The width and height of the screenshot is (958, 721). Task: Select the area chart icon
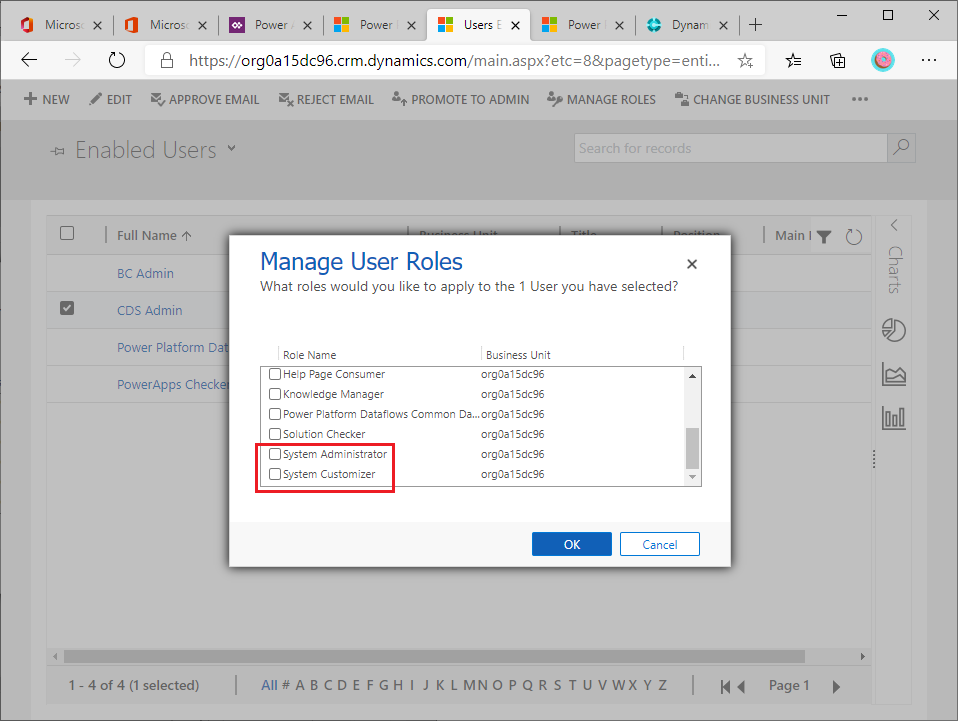tap(894, 374)
